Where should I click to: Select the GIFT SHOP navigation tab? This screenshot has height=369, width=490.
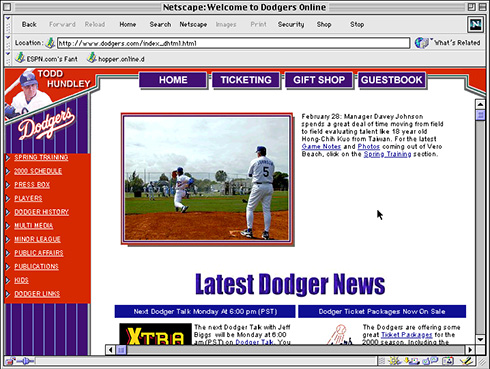click(x=319, y=80)
